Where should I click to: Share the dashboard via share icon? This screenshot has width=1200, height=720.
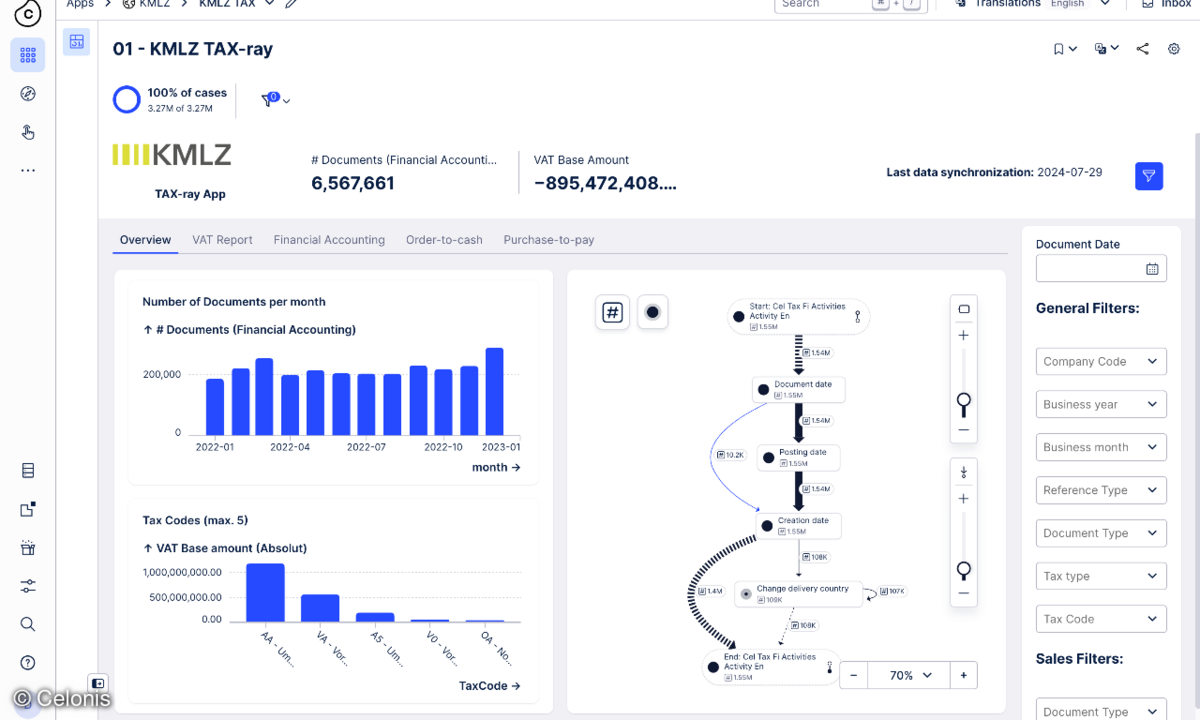[1142, 49]
